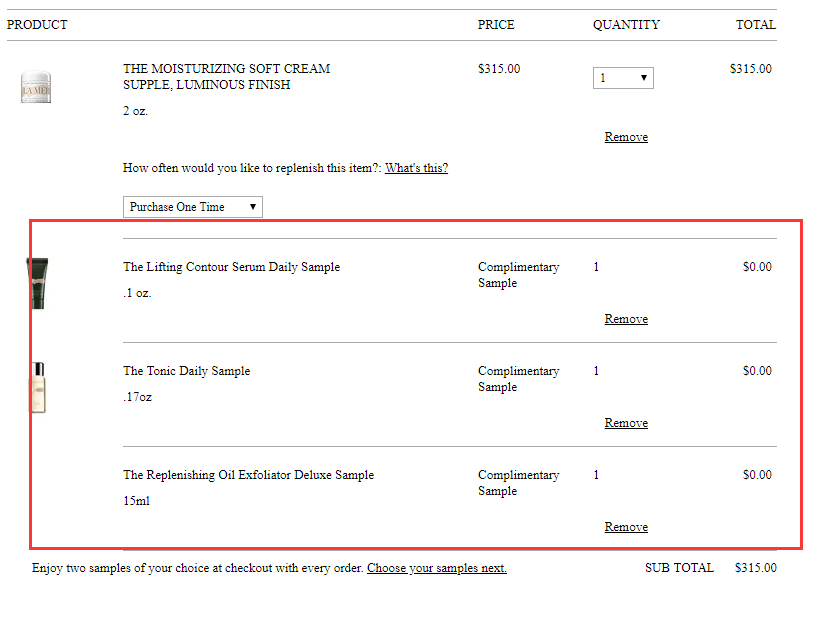Remove The Moisturizing Soft Cream from cart

(x=626, y=137)
